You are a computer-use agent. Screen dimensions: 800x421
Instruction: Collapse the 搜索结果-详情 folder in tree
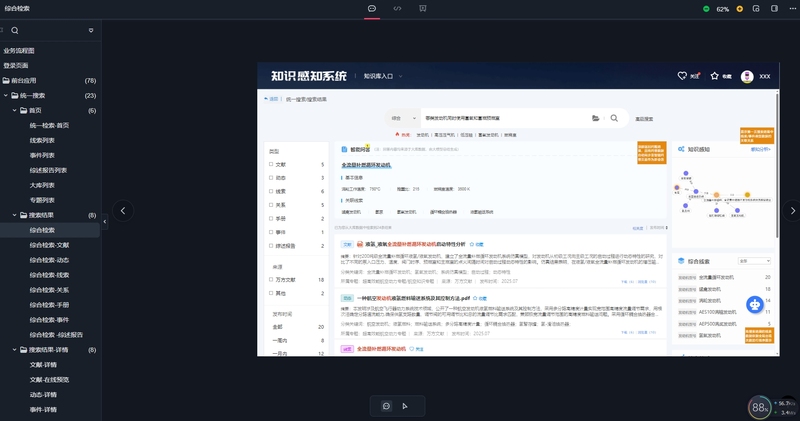(14, 350)
